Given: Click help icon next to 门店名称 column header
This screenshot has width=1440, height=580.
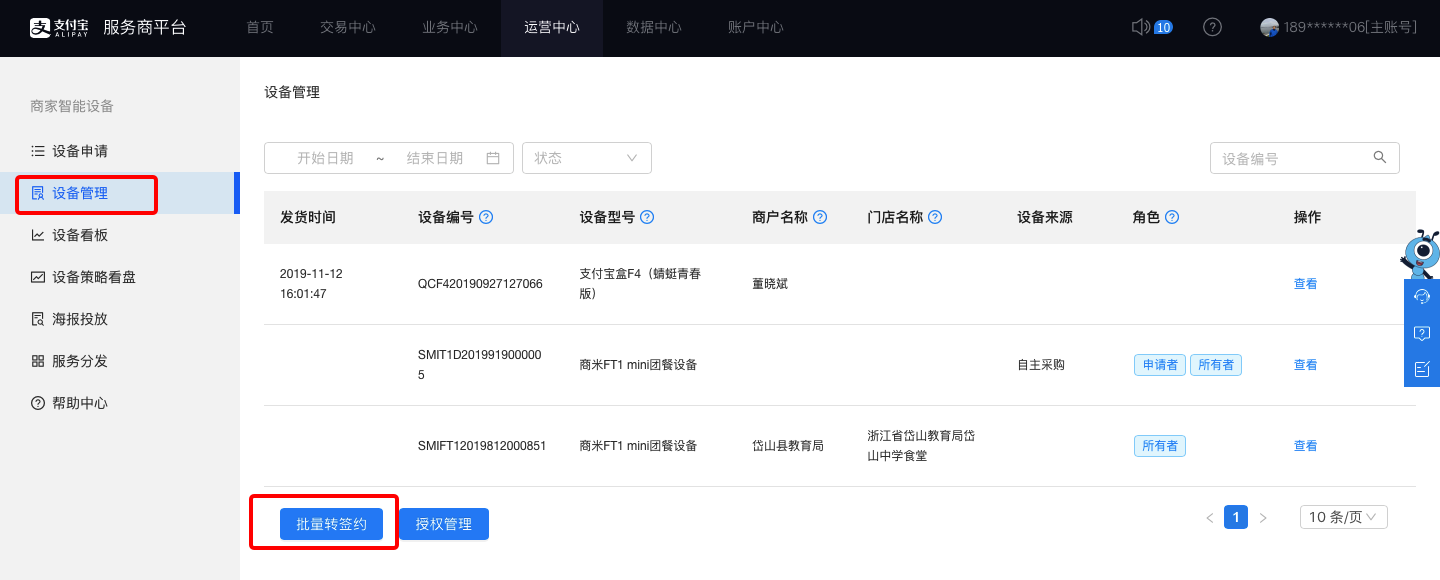Looking at the screenshot, I should point(935,217).
